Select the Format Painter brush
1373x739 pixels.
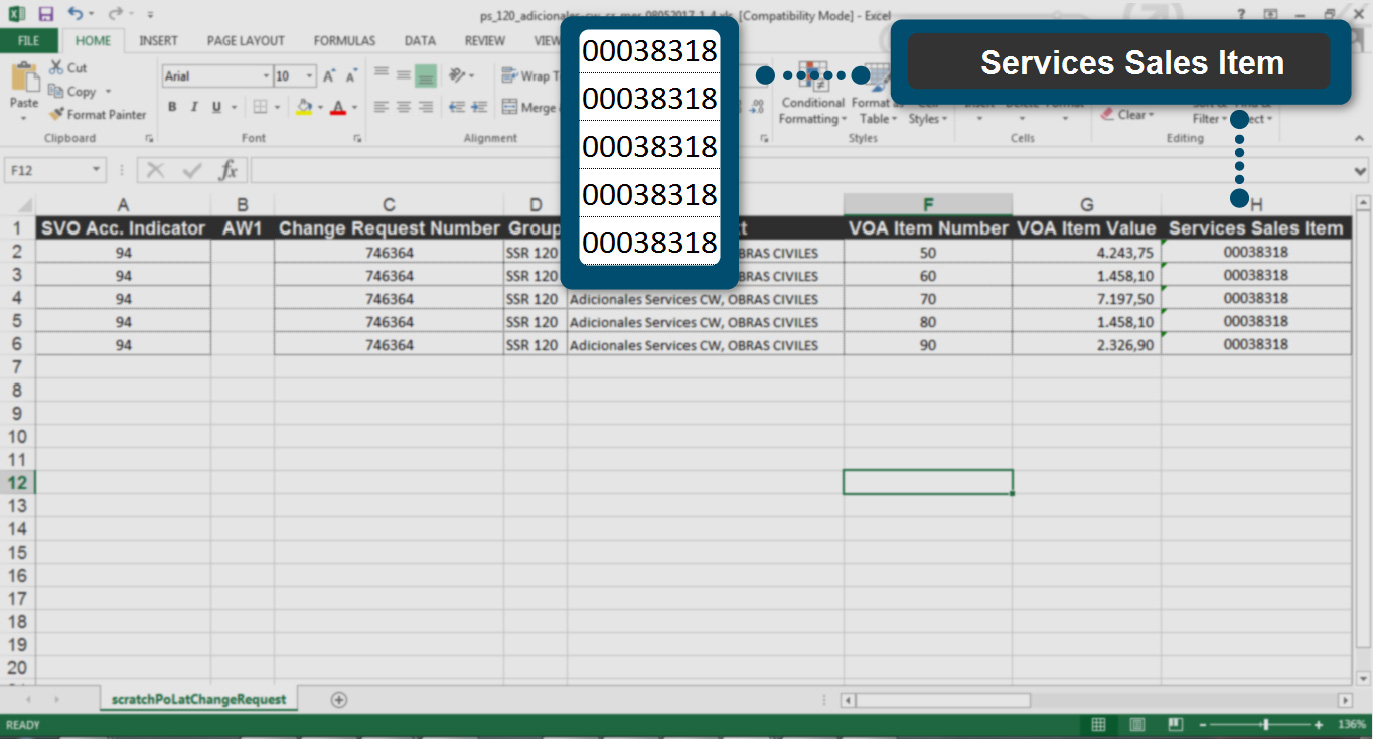click(57, 115)
